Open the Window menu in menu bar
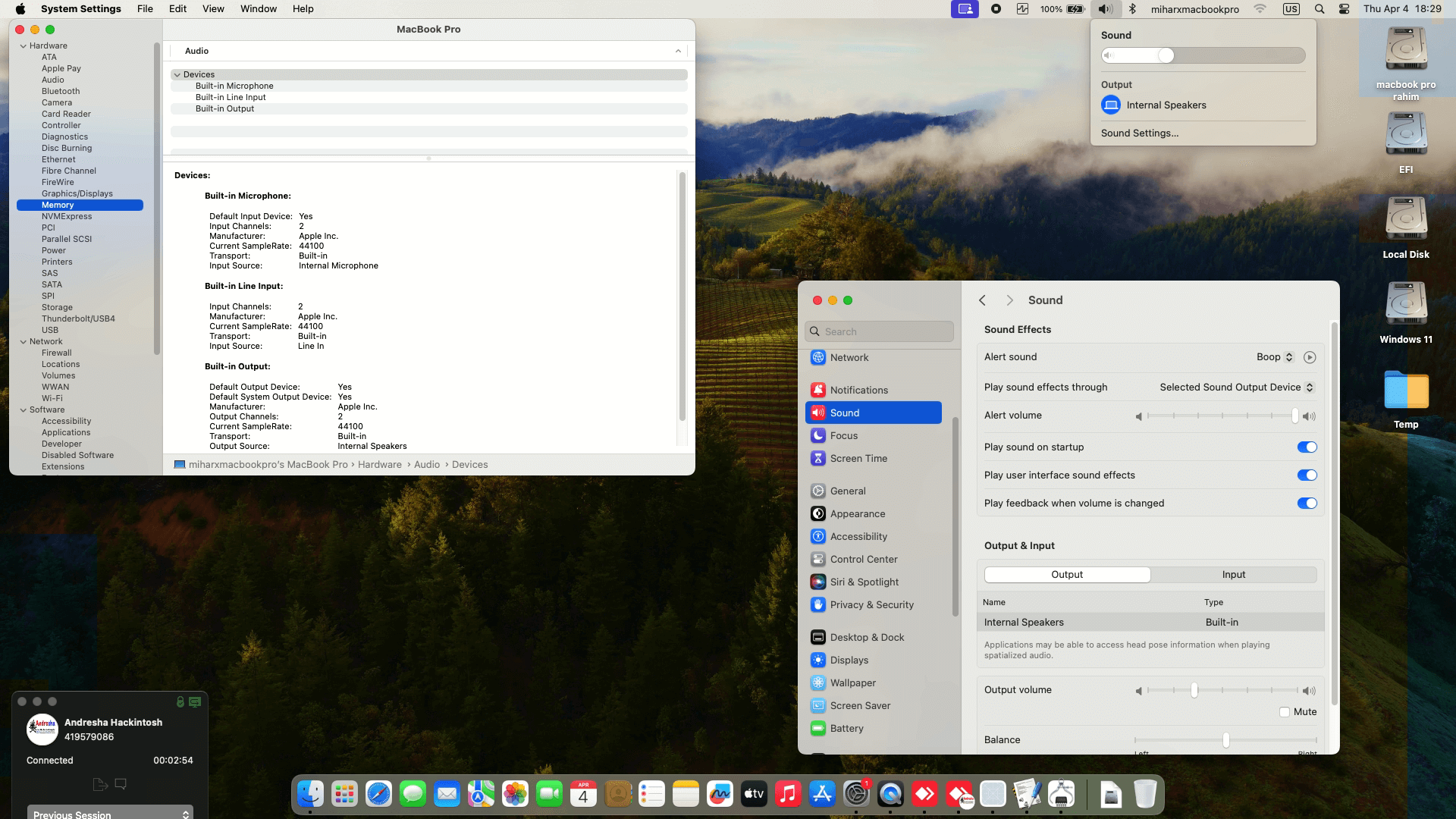 click(258, 9)
